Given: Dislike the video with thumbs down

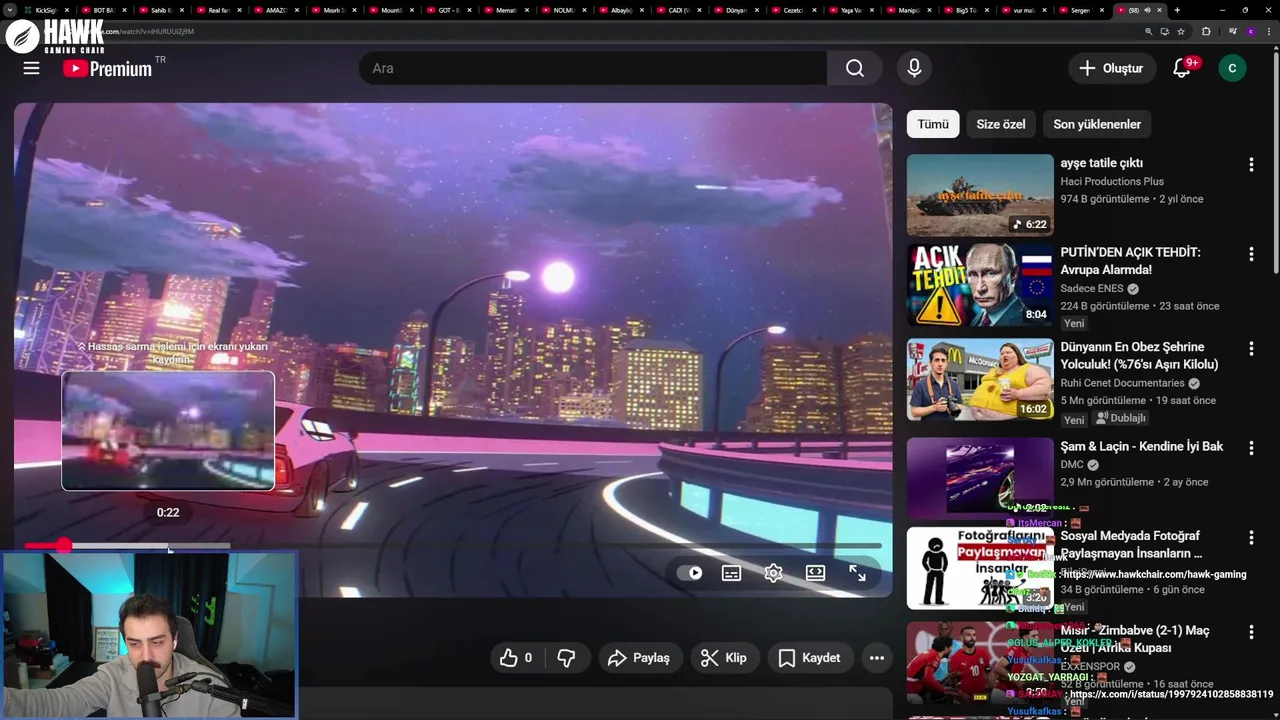Looking at the screenshot, I should (566, 658).
